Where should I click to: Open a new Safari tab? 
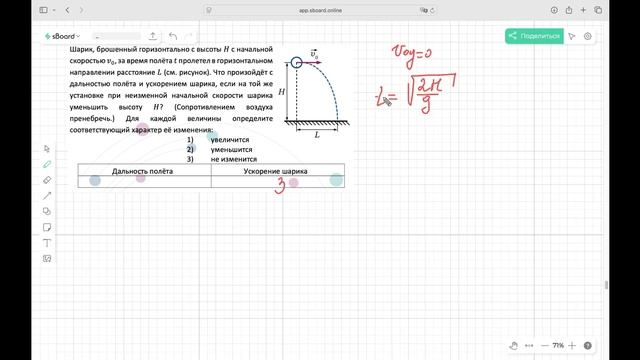(x=583, y=10)
